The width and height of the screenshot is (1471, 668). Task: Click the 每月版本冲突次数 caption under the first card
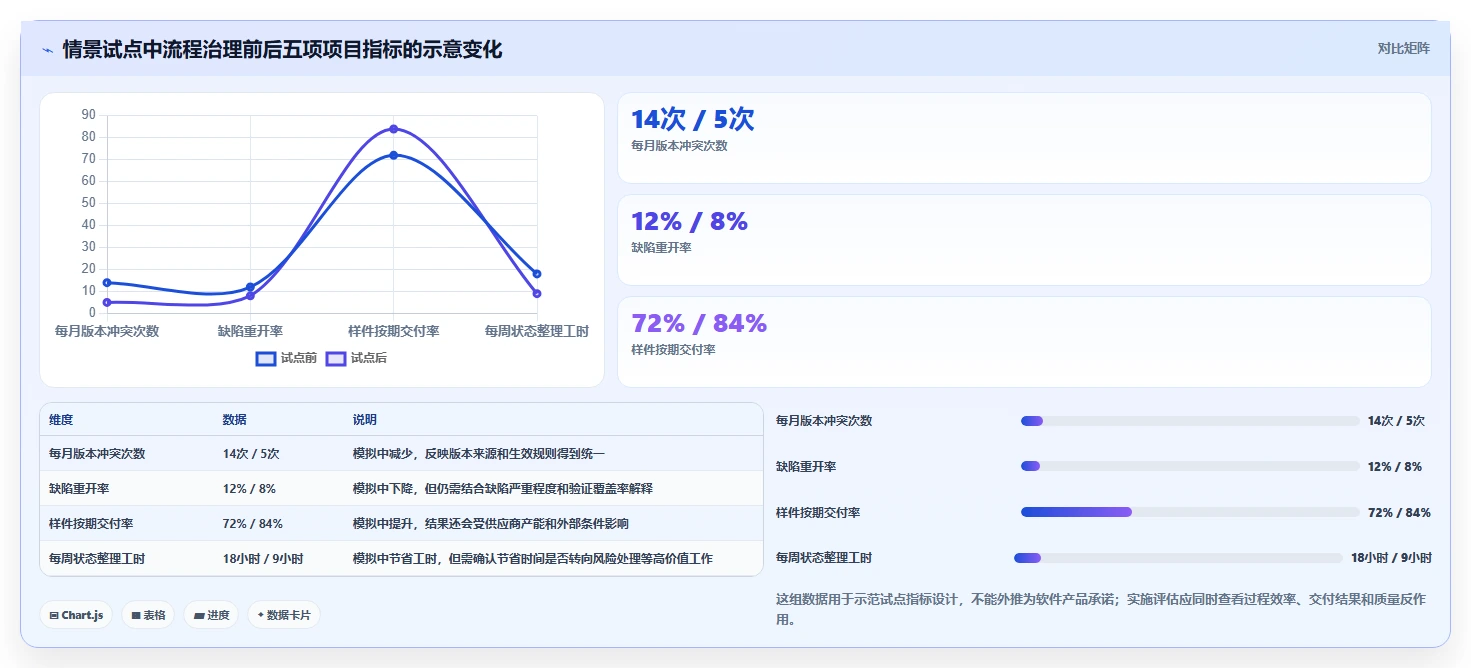(x=679, y=146)
